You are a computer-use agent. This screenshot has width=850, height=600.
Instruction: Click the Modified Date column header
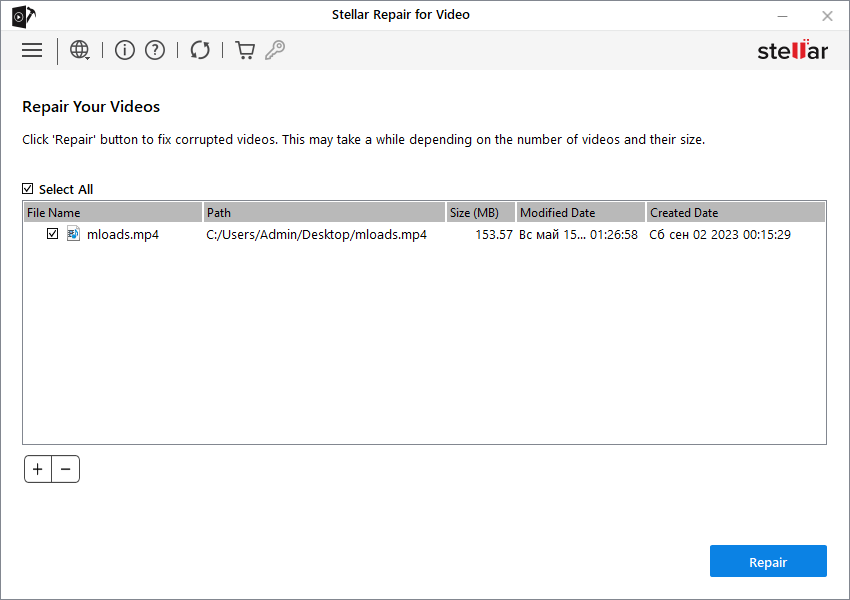point(578,212)
